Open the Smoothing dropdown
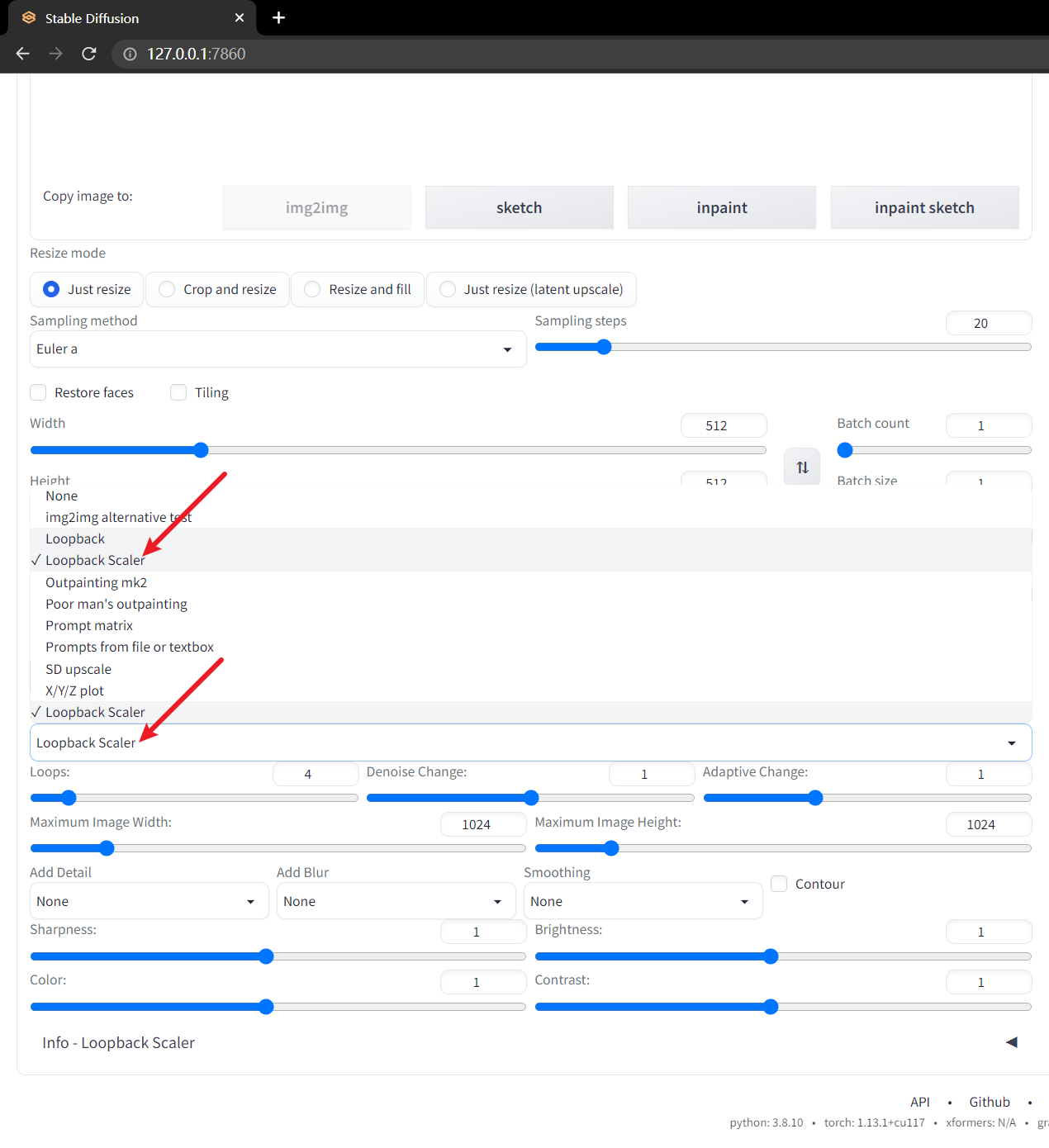The width and height of the screenshot is (1049, 1148). coord(643,901)
